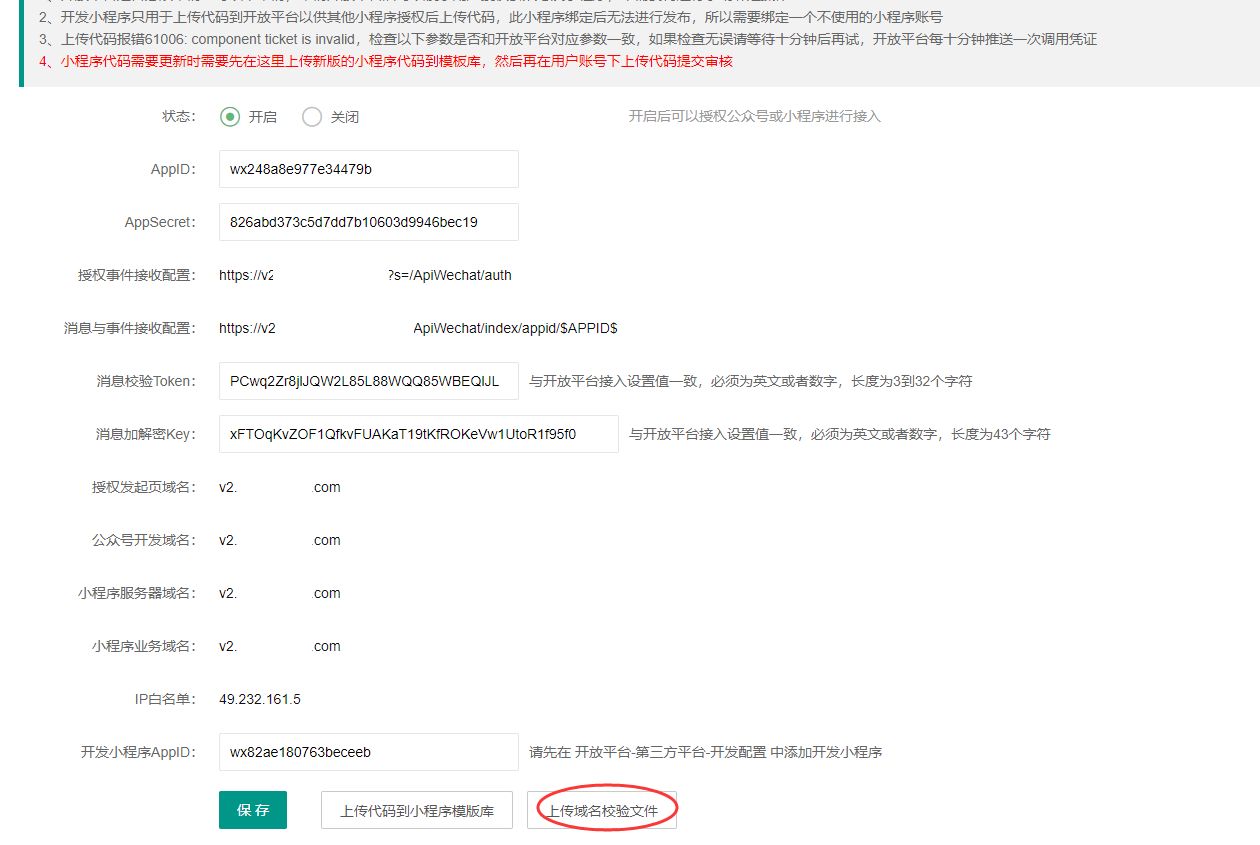Click the 开发小程序AppID input field

point(368,752)
